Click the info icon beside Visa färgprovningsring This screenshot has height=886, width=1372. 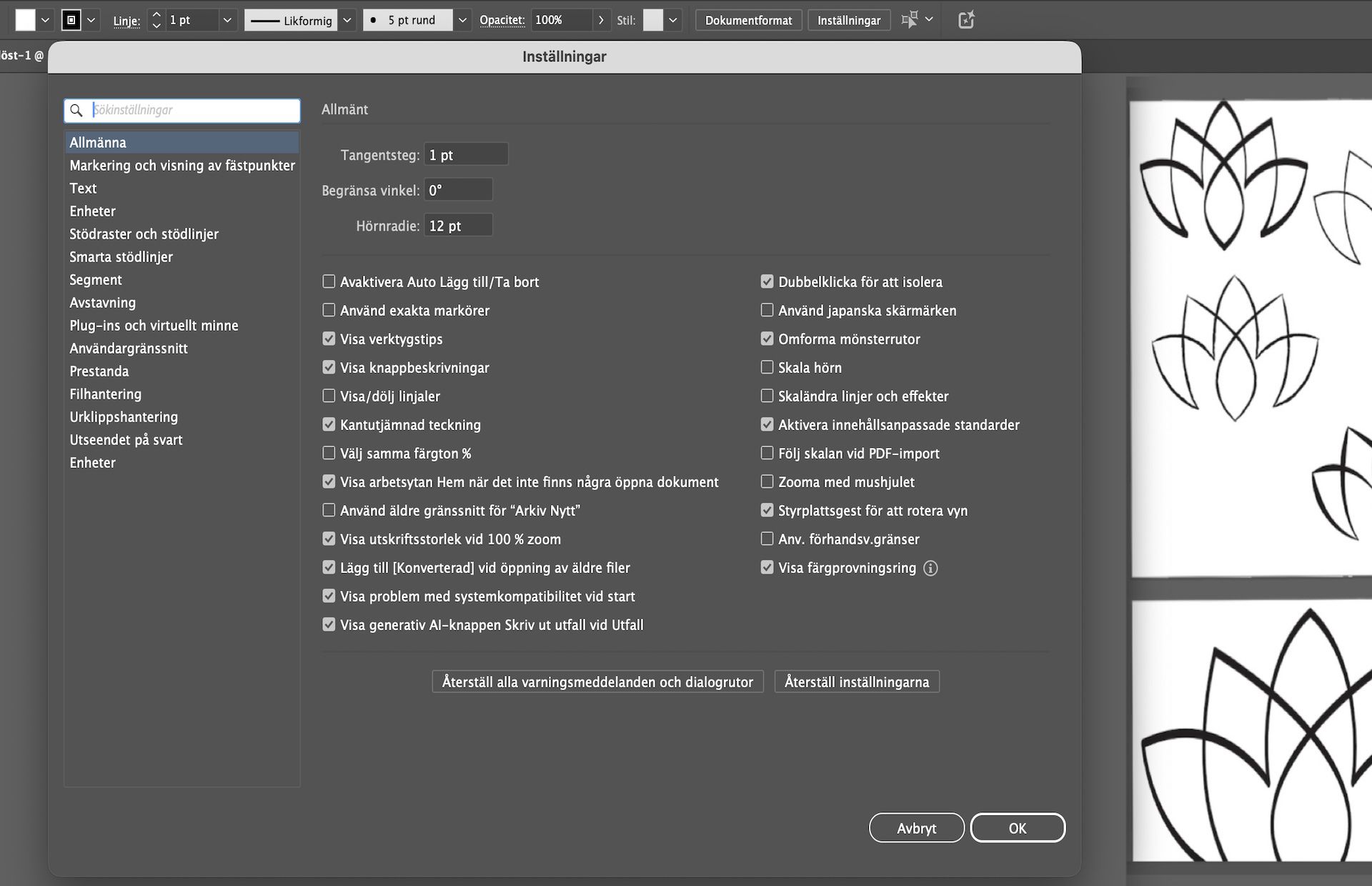click(931, 569)
